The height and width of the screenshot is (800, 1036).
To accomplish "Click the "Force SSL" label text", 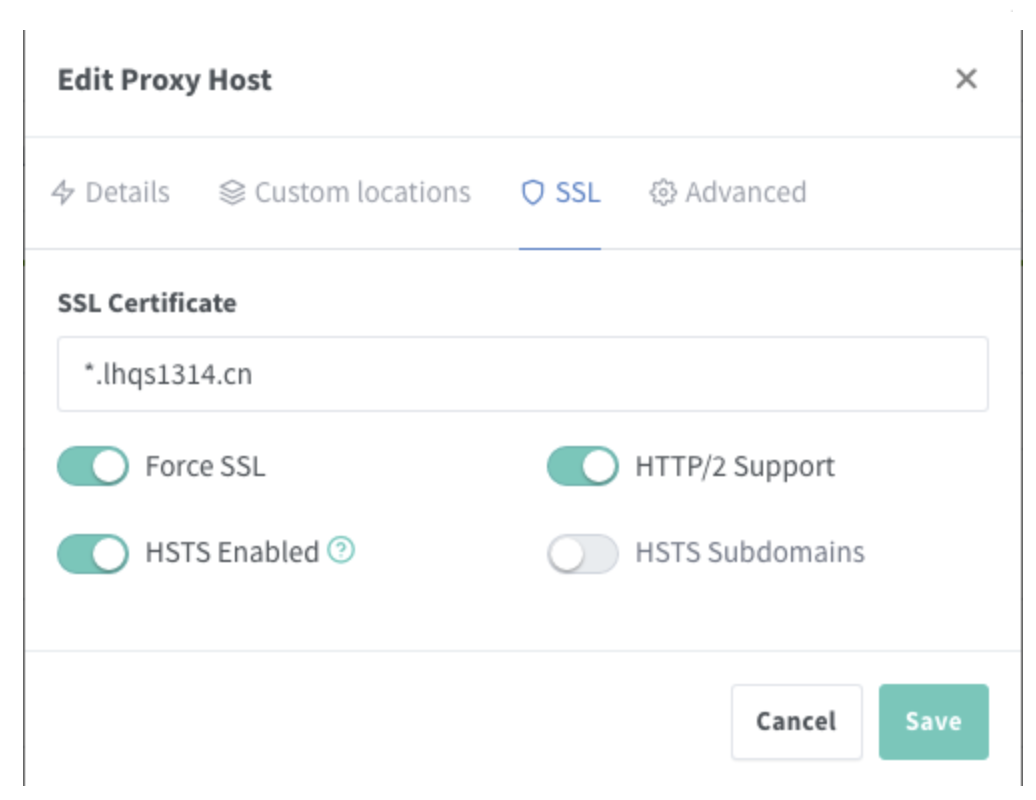I will pos(205,467).
